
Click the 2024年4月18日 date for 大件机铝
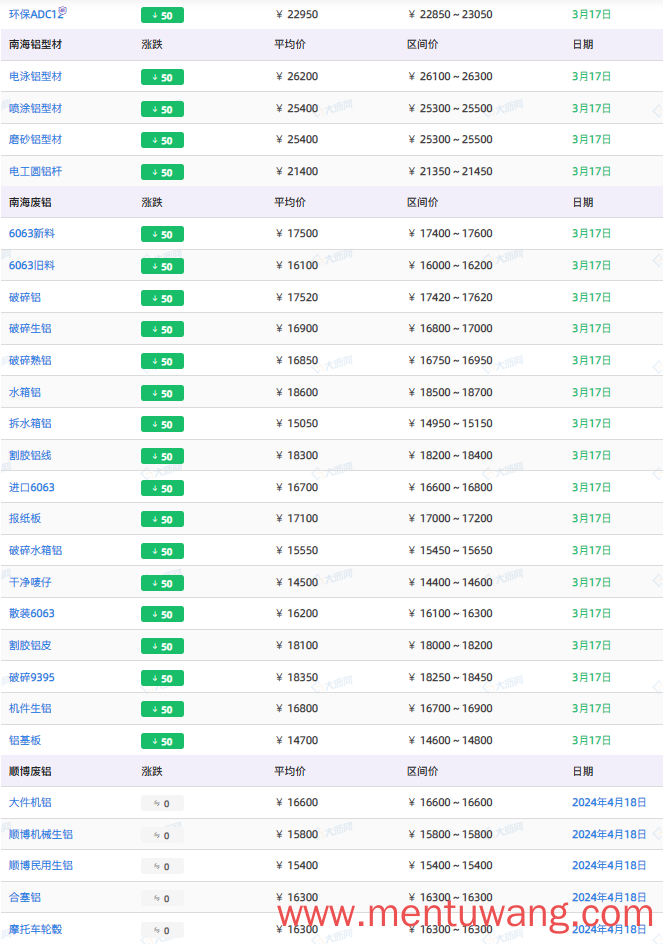pyautogui.click(x=609, y=803)
